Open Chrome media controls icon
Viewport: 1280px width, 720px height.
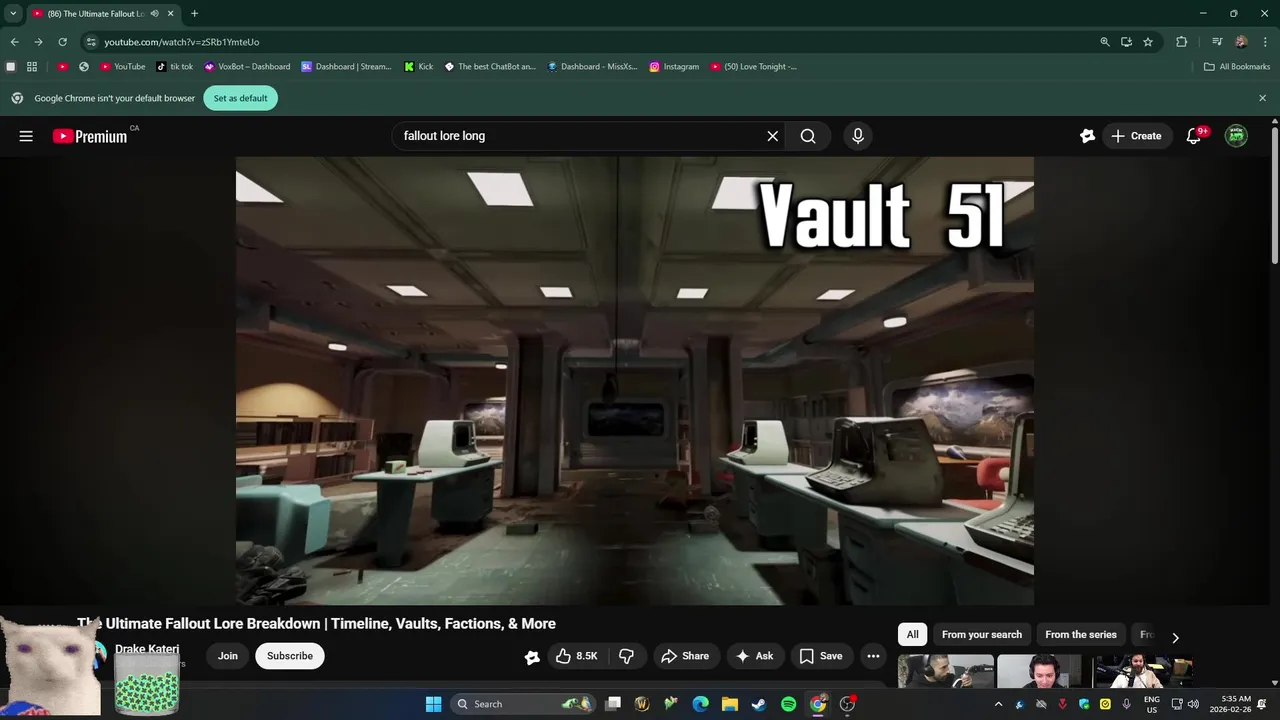pos(1217,42)
